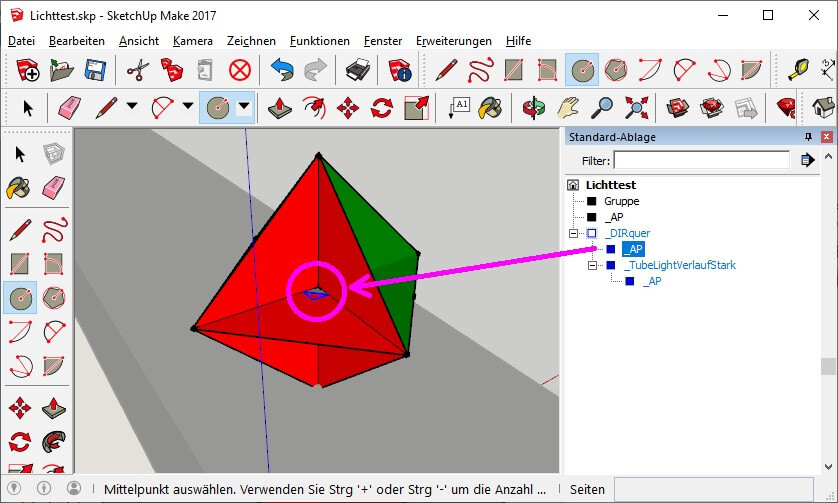Click the Orbit tool icon
Image resolution: width=838 pixels, height=503 pixels.
tap(533, 108)
